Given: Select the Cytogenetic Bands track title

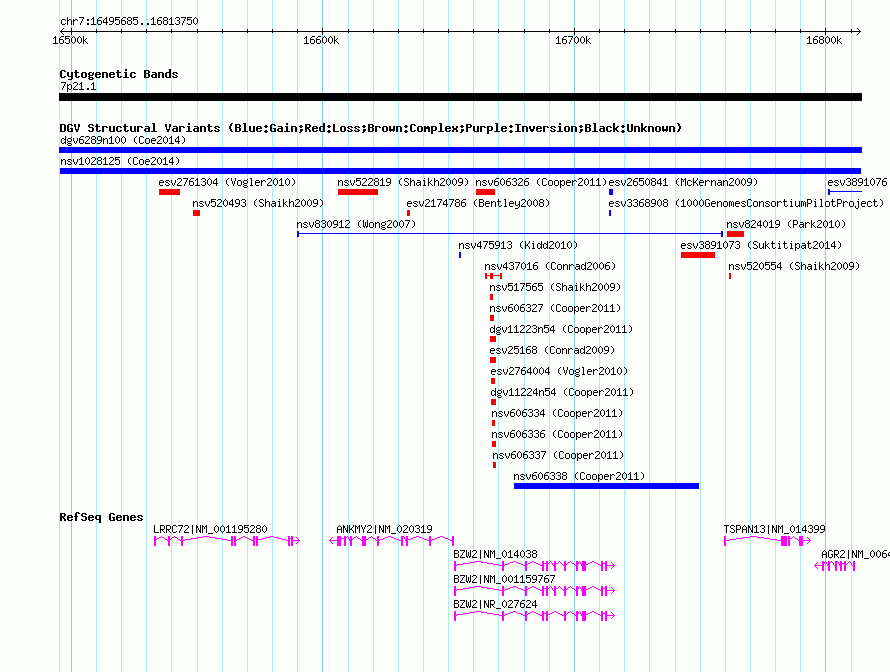Looking at the screenshot, I should point(119,74).
